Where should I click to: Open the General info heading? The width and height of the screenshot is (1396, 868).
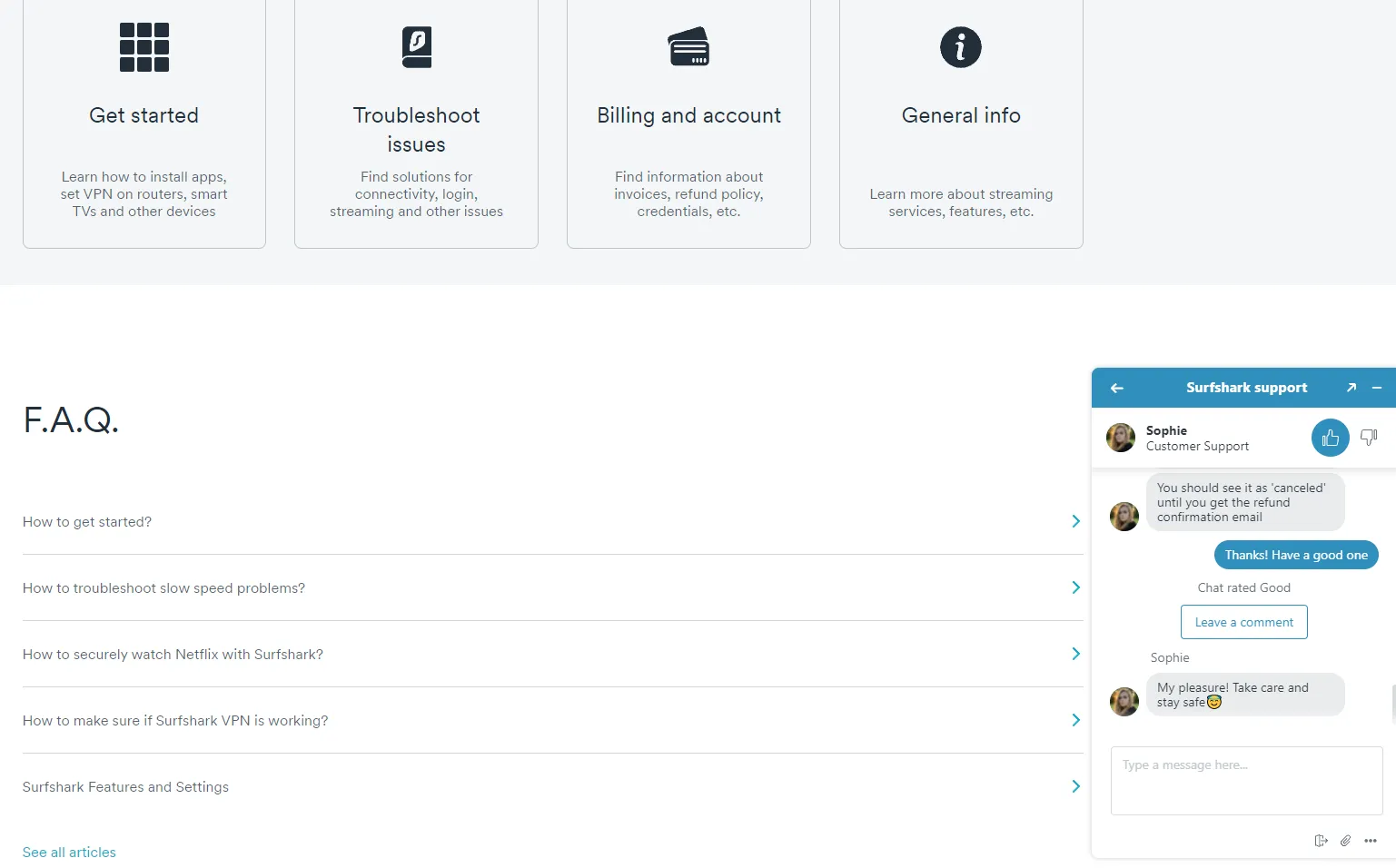tap(961, 115)
